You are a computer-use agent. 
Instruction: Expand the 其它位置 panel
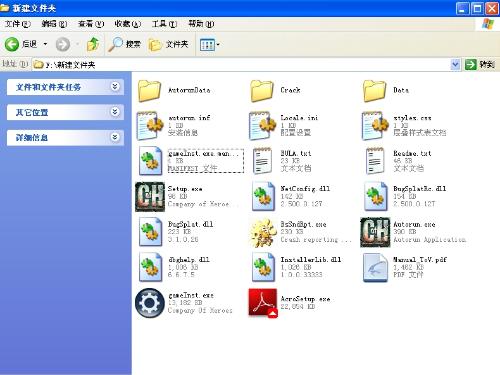tap(115, 112)
